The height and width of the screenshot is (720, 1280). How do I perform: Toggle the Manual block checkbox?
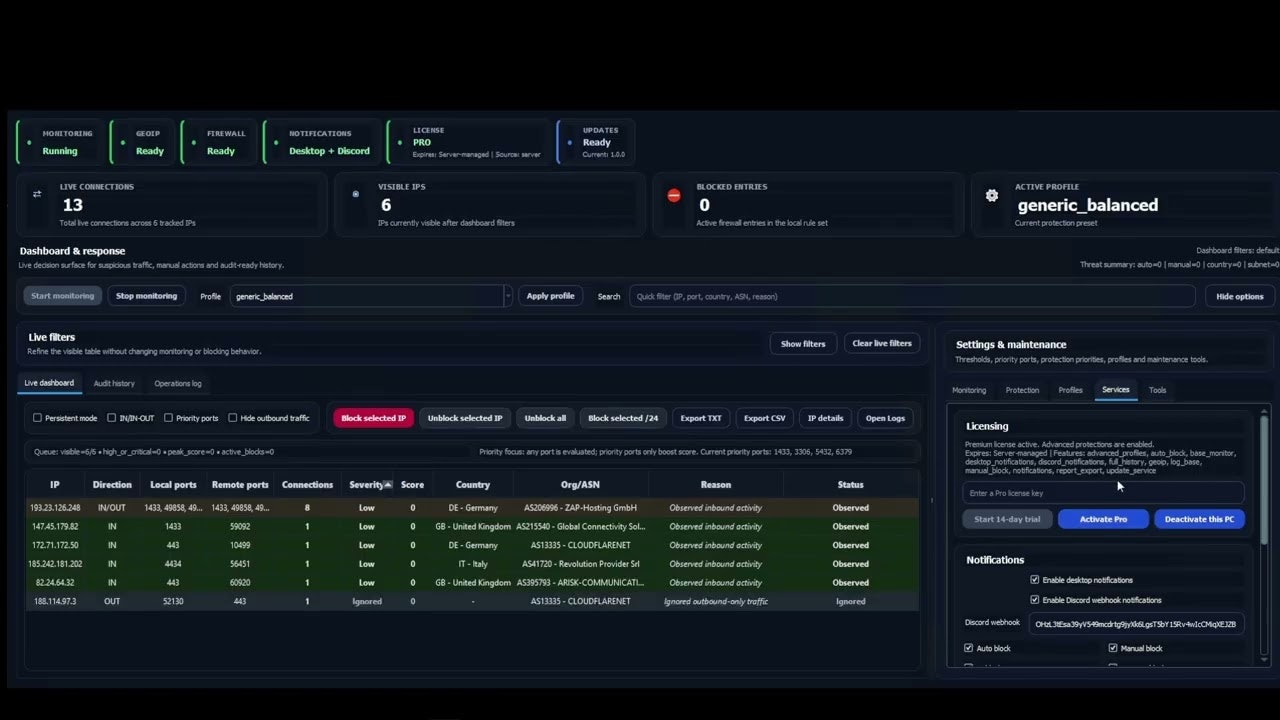(x=1113, y=648)
